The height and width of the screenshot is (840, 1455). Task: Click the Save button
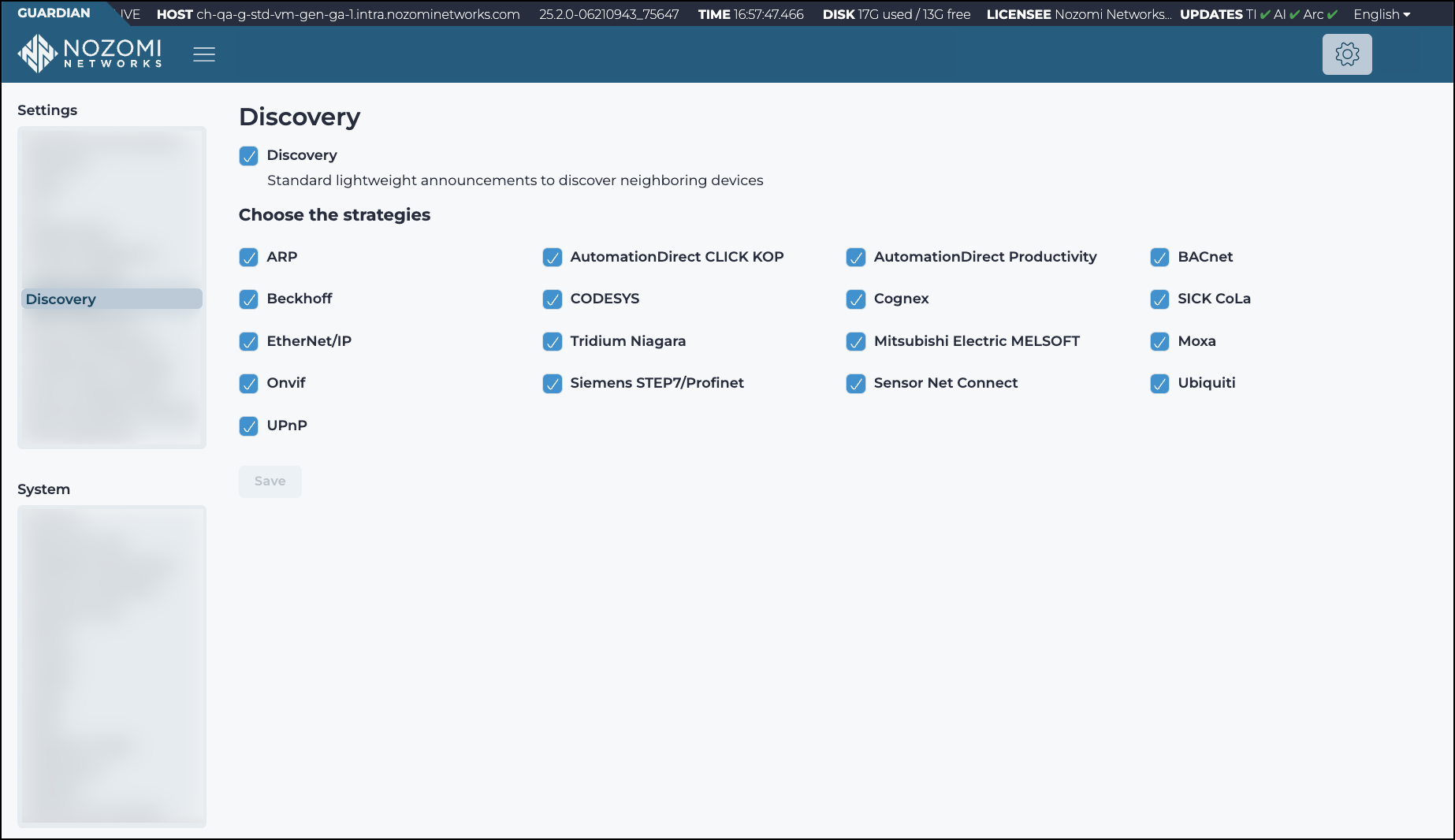270,481
